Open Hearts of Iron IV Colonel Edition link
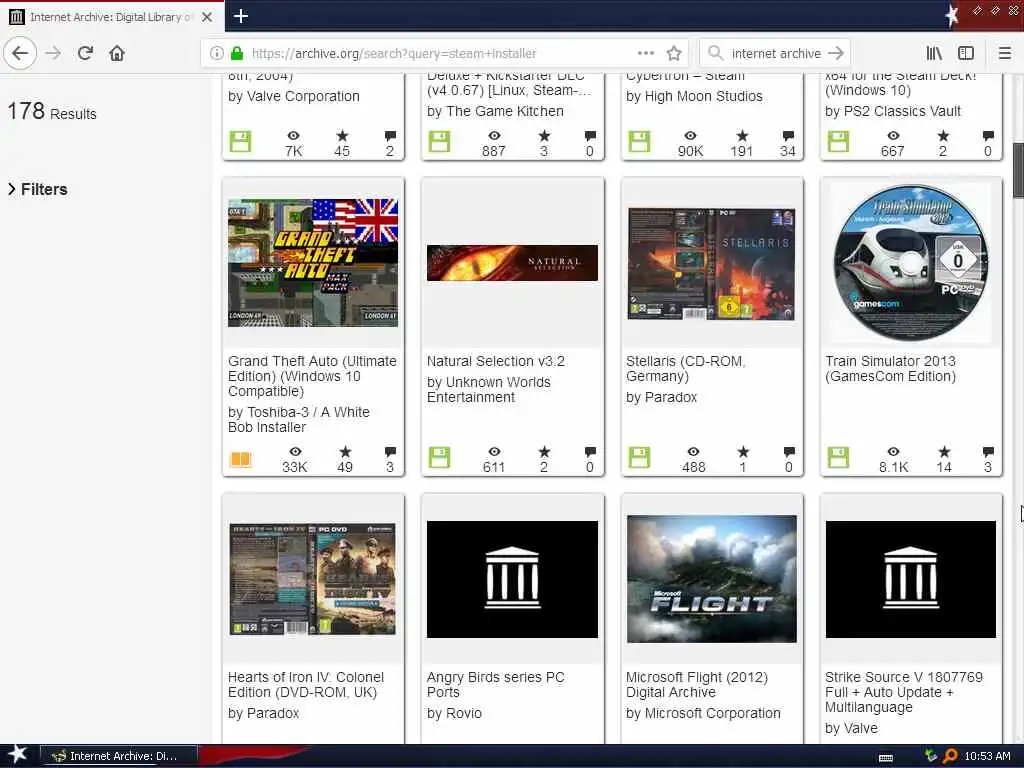 pyautogui.click(x=306, y=685)
